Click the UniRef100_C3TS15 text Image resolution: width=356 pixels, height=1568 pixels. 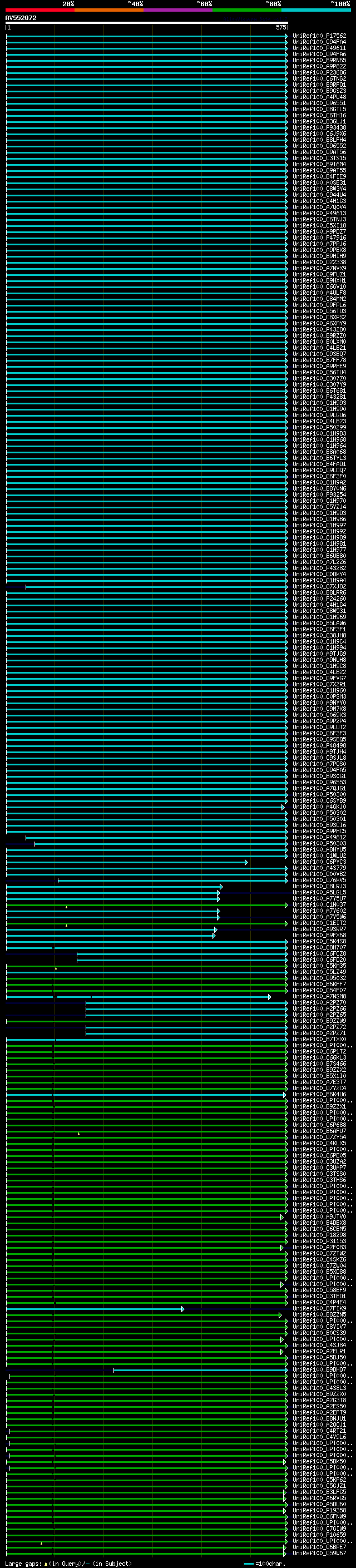tap(319, 159)
